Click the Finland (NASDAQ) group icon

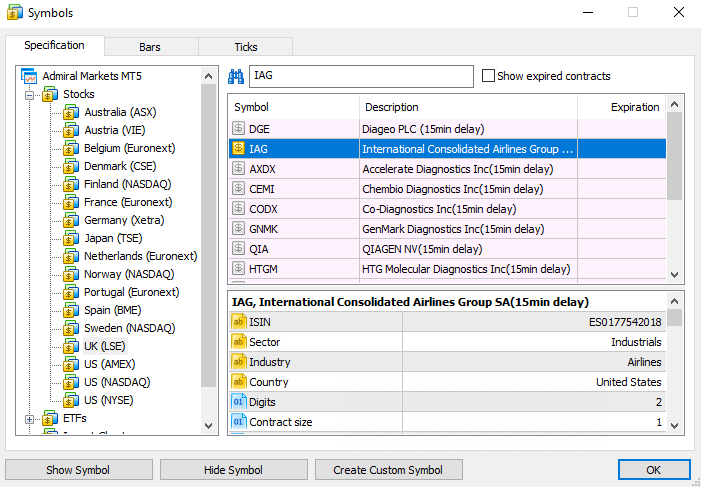(x=71, y=184)
